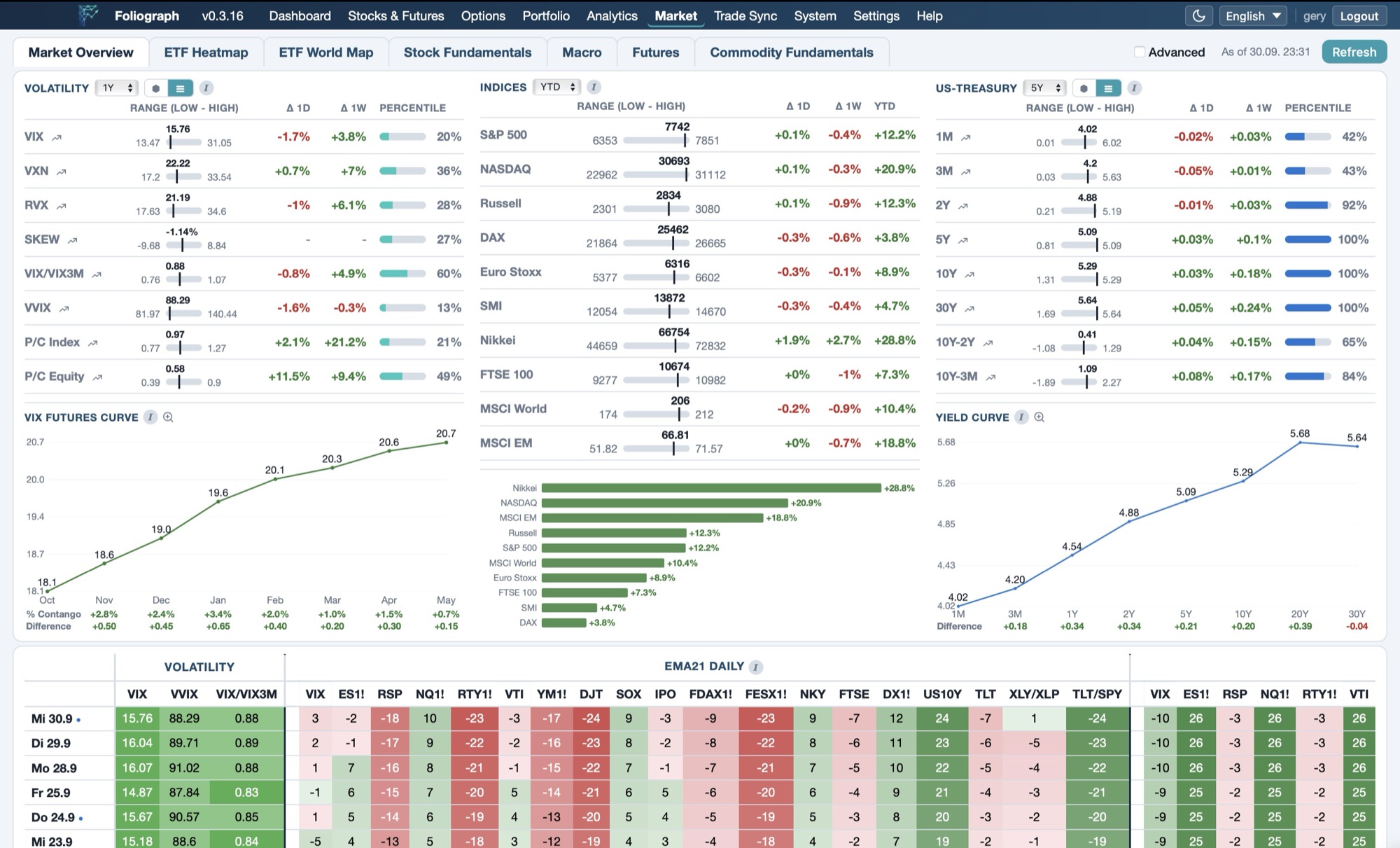
Task: Click the Refresh button
Action: click(1354, 52)
